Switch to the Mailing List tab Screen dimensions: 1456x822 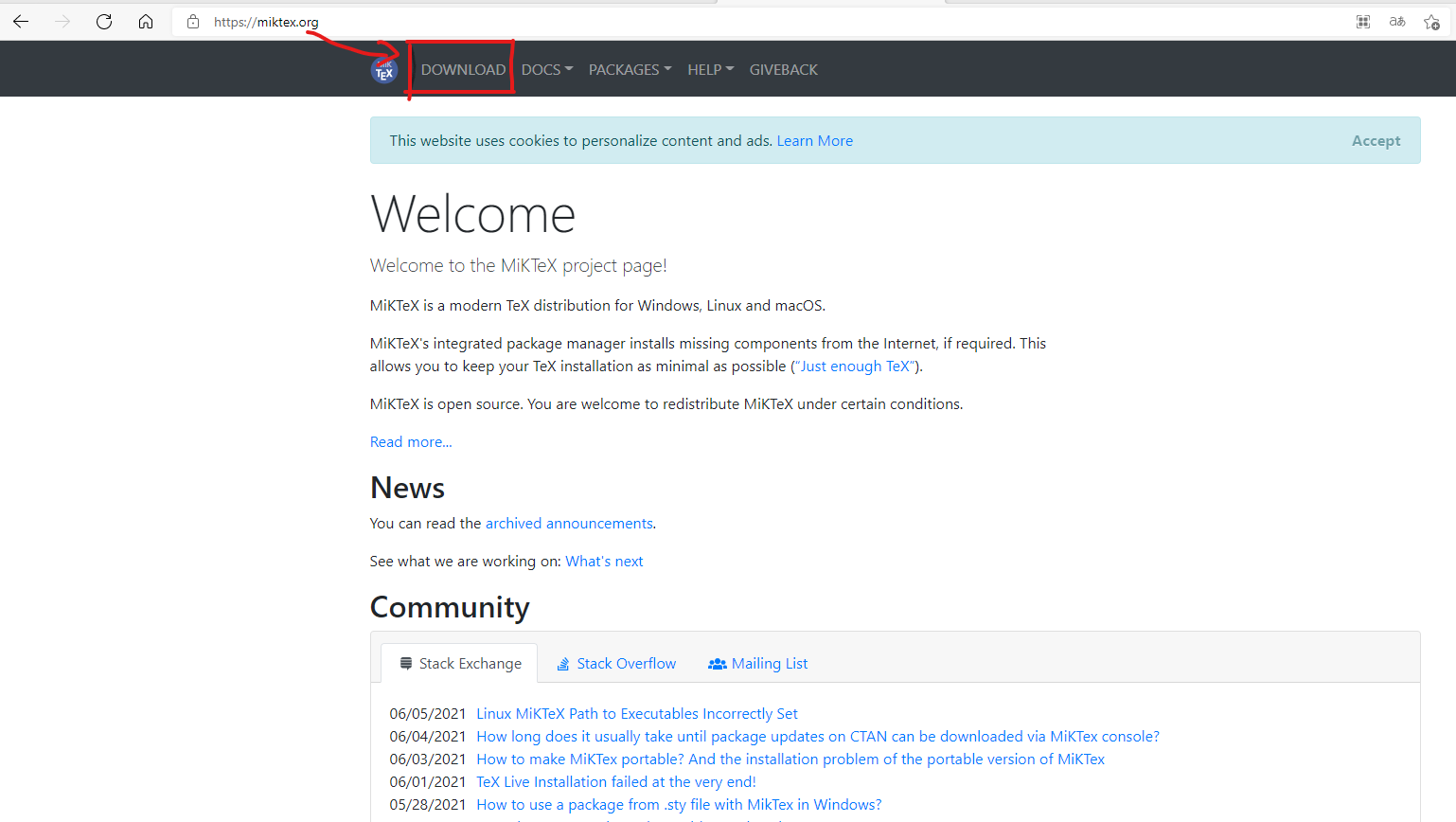(x=758, y=664)
